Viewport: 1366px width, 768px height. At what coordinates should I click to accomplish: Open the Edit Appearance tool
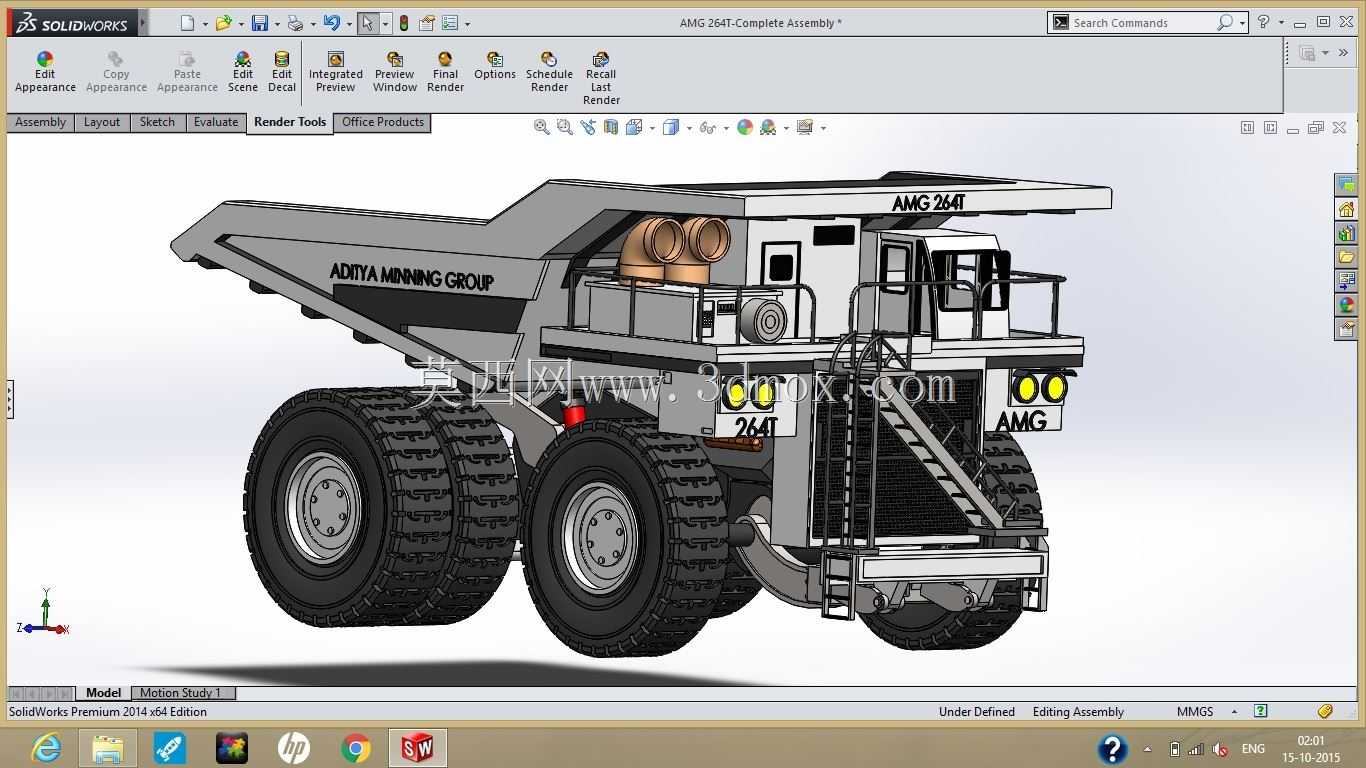coord(45,73)
